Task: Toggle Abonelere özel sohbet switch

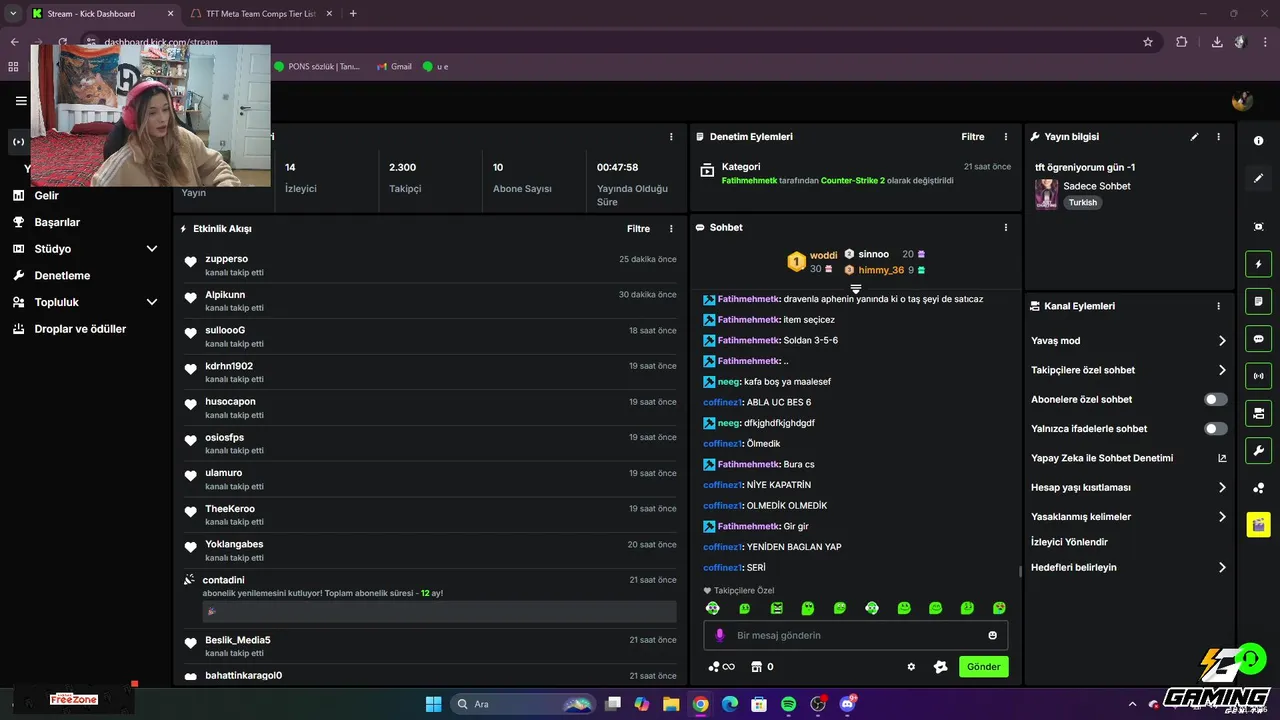Action: pos(1215,399)
